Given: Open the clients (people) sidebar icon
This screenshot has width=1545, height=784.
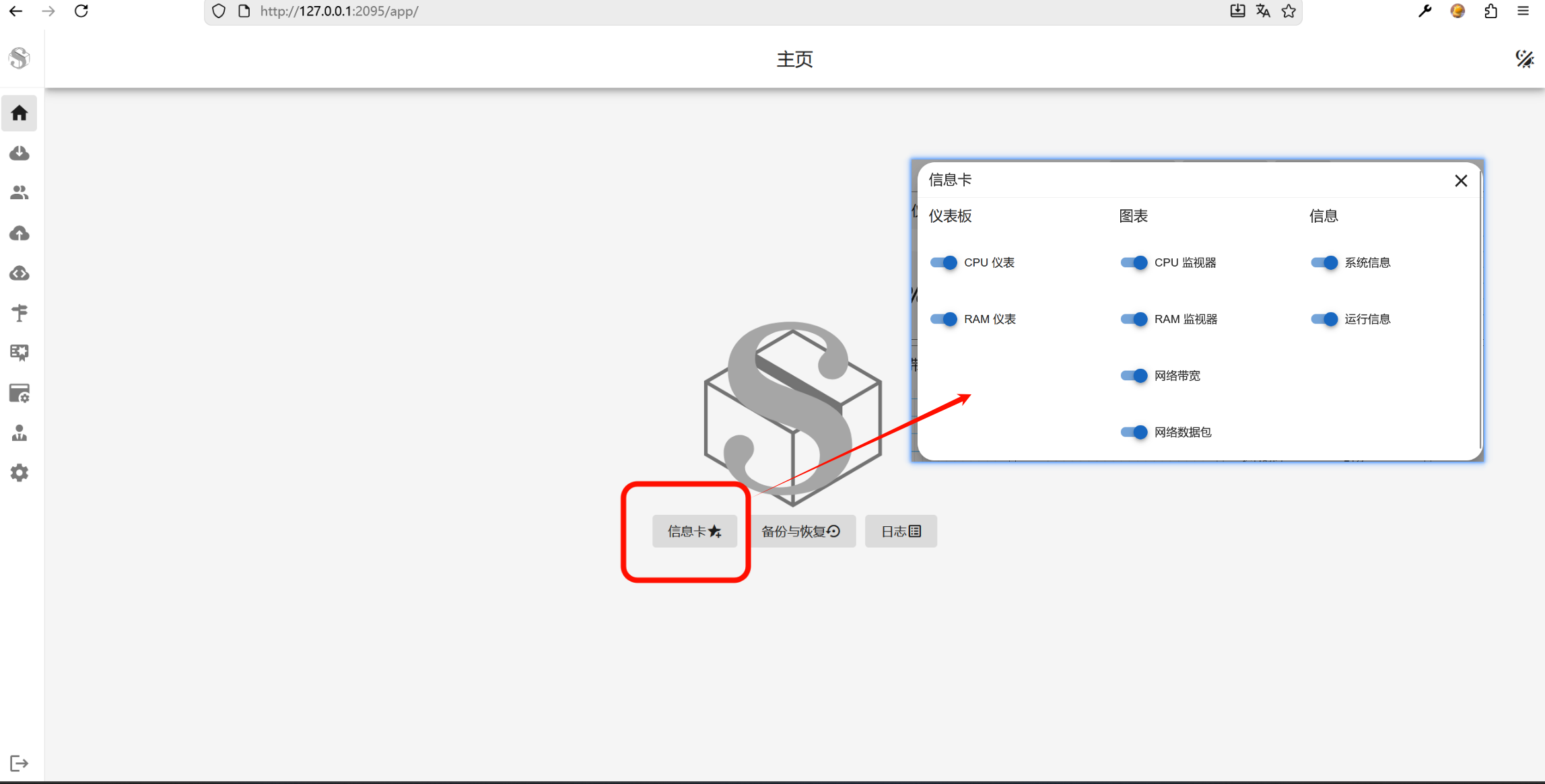Looking at the screenshot, I should click(20, 193).
